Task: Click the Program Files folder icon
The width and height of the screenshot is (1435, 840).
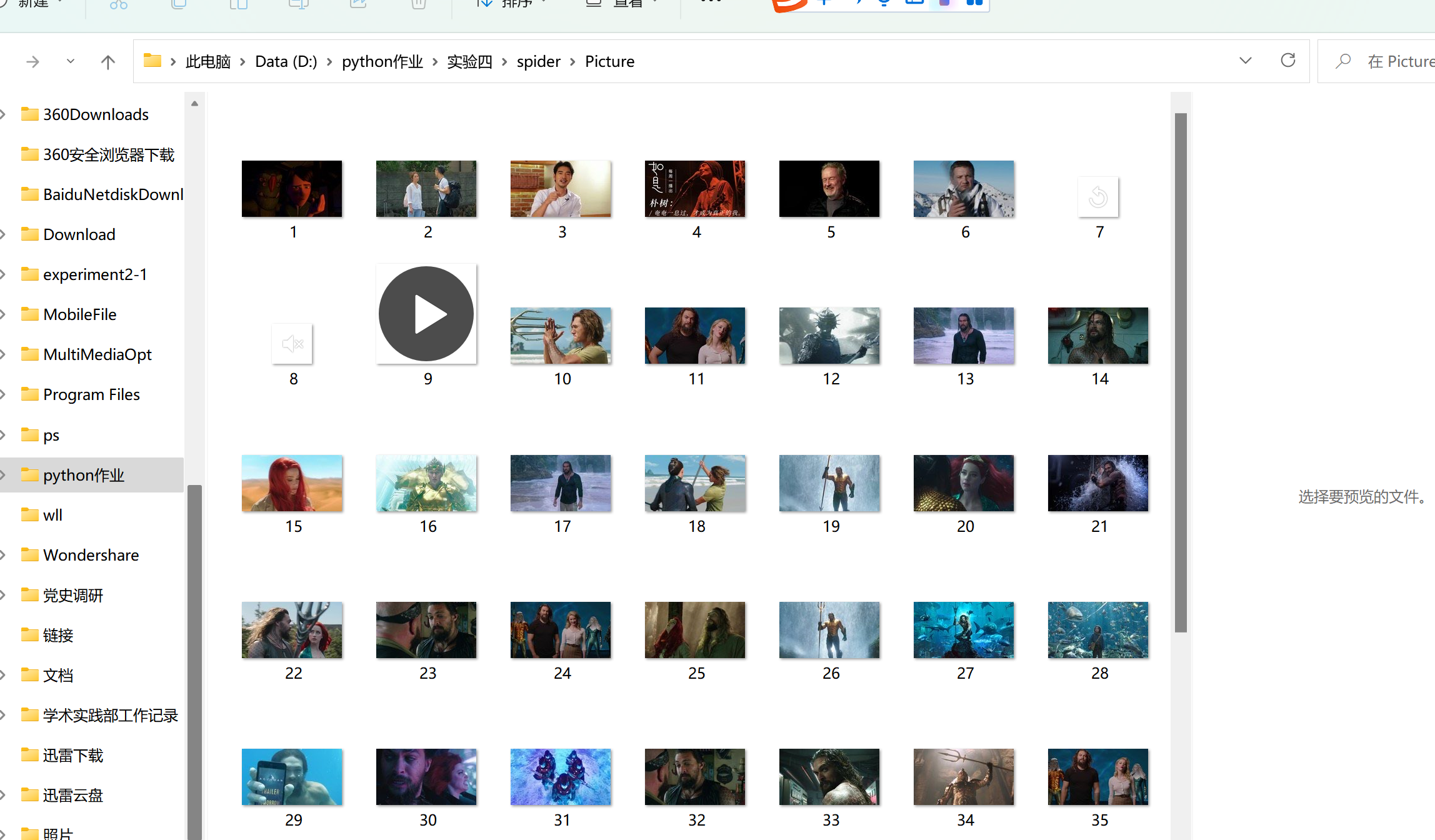Action: click(x=29, y=394)
